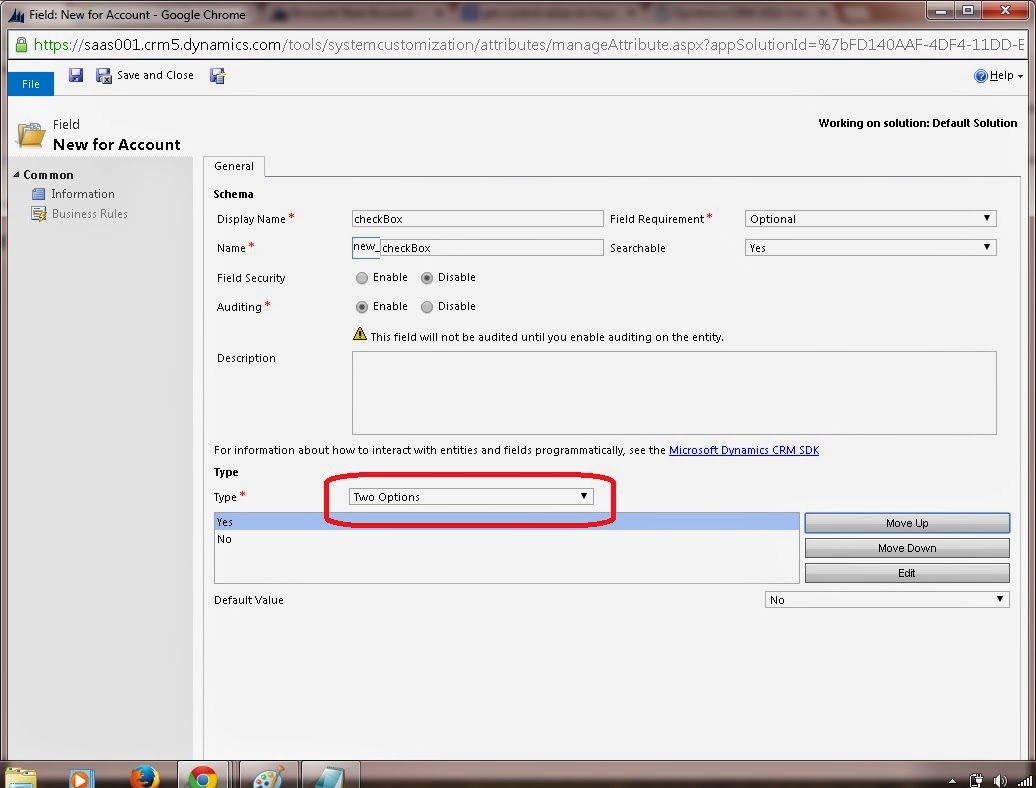This screenshot has width=1036, height=788.
Task: Click the auditing warning triangle icon
Action: tap(359, 334)
